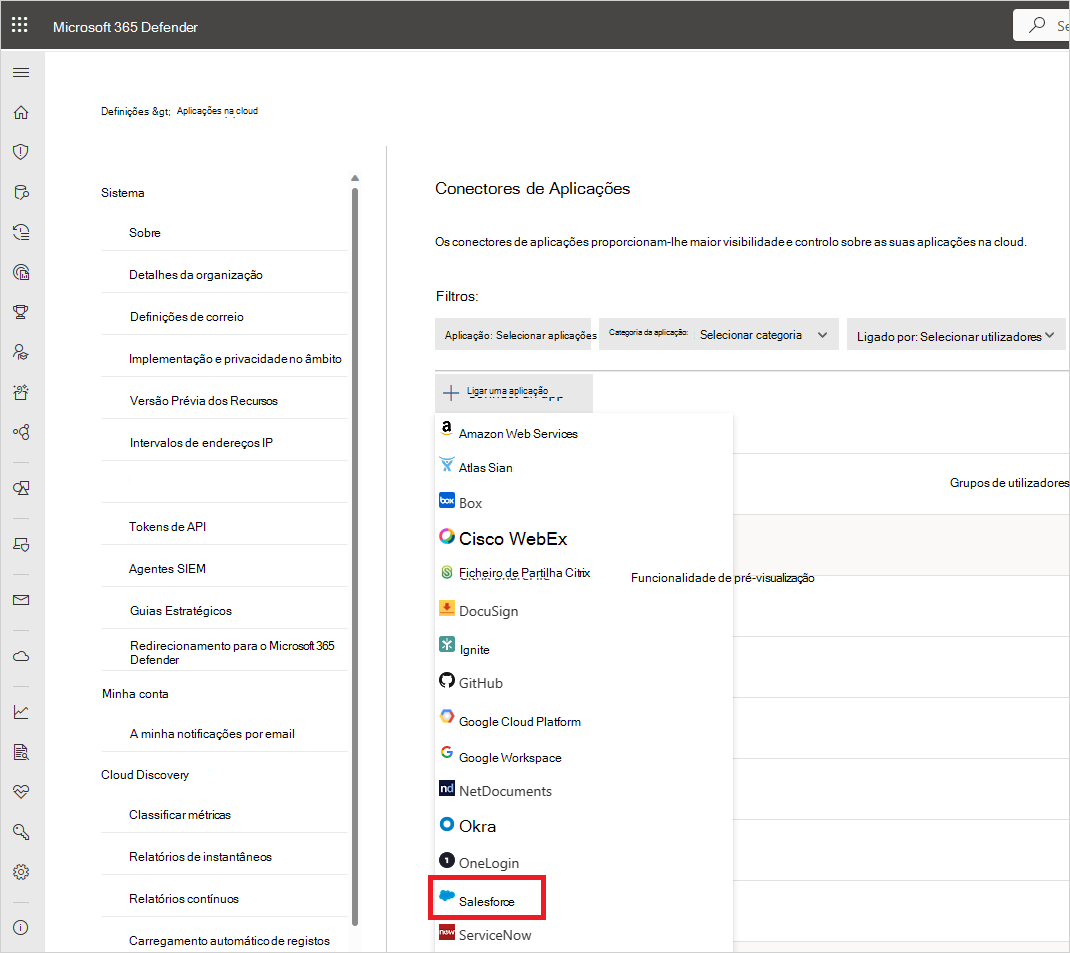The image size is (1070, 953).
Task: Click the Ligar uma aplicação button
Action: pyautogui.click(x=514, y=388)
